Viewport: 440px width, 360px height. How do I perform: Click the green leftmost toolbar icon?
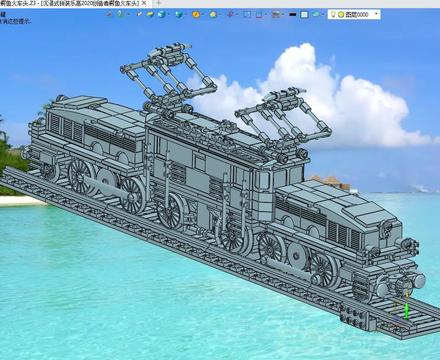120,14
